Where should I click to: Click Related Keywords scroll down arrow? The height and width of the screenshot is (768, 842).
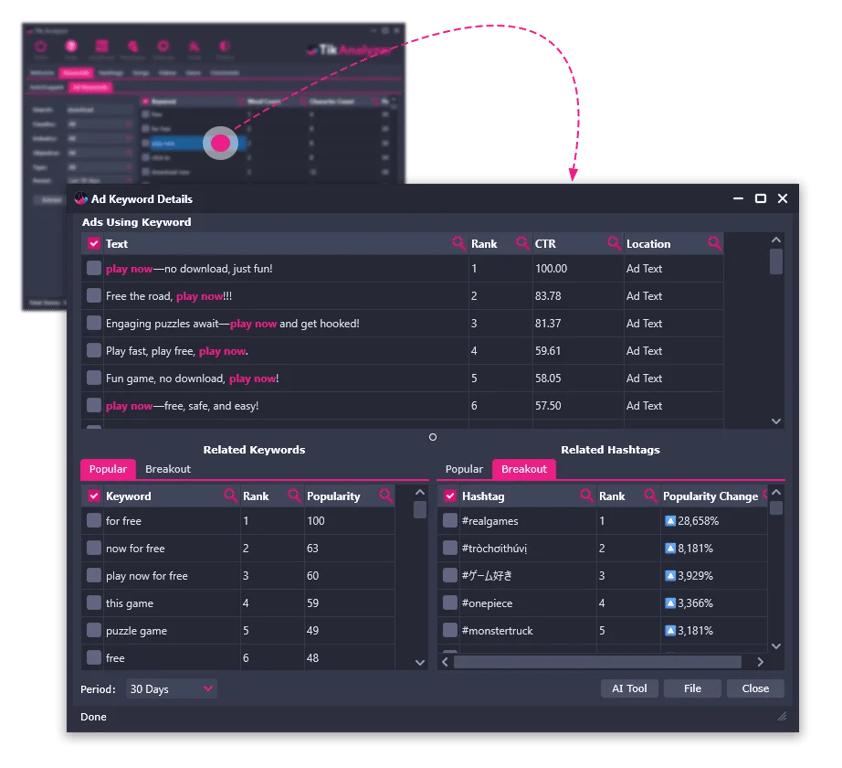click(420, 662)
